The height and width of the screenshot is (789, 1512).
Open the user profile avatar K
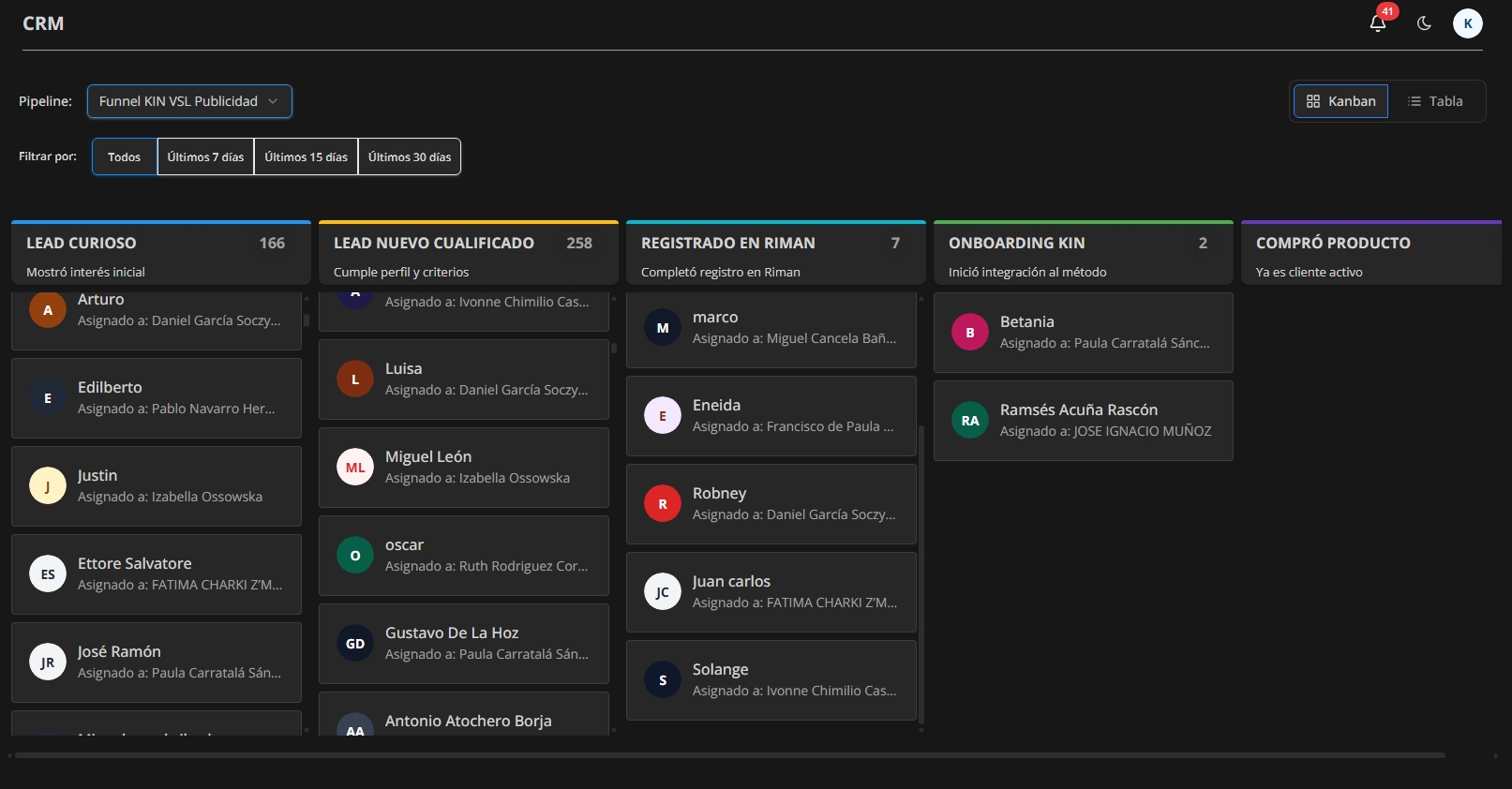pyautogui.click(x=1467, y=23)
